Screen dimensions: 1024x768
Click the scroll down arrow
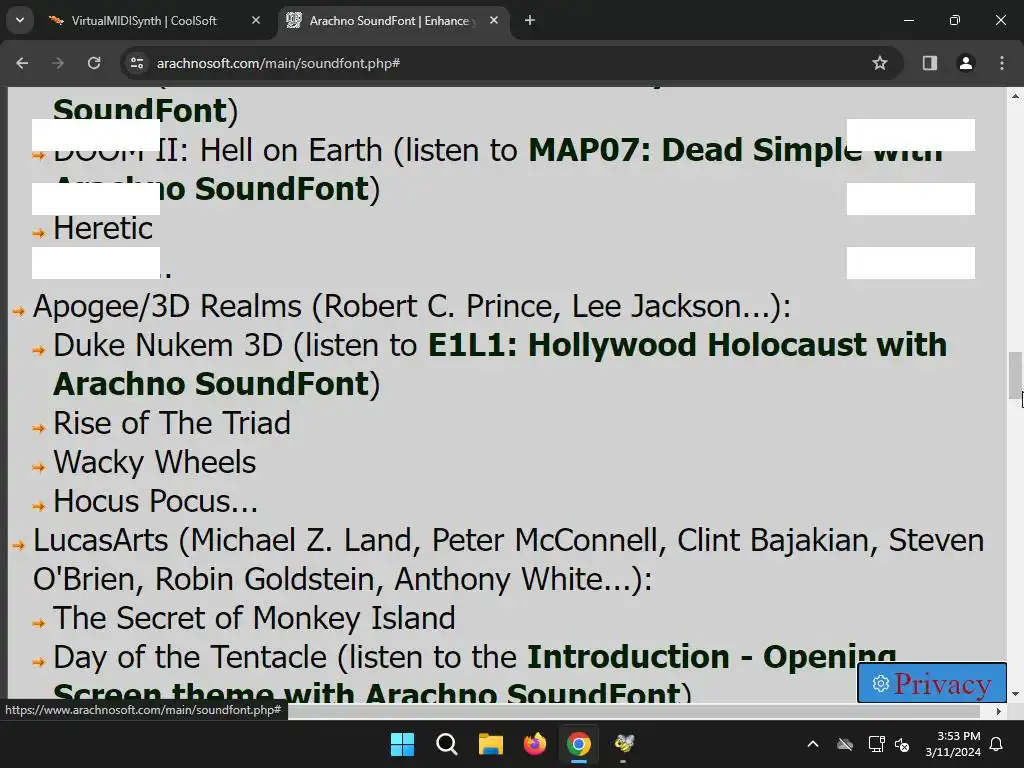(1015, 694)
